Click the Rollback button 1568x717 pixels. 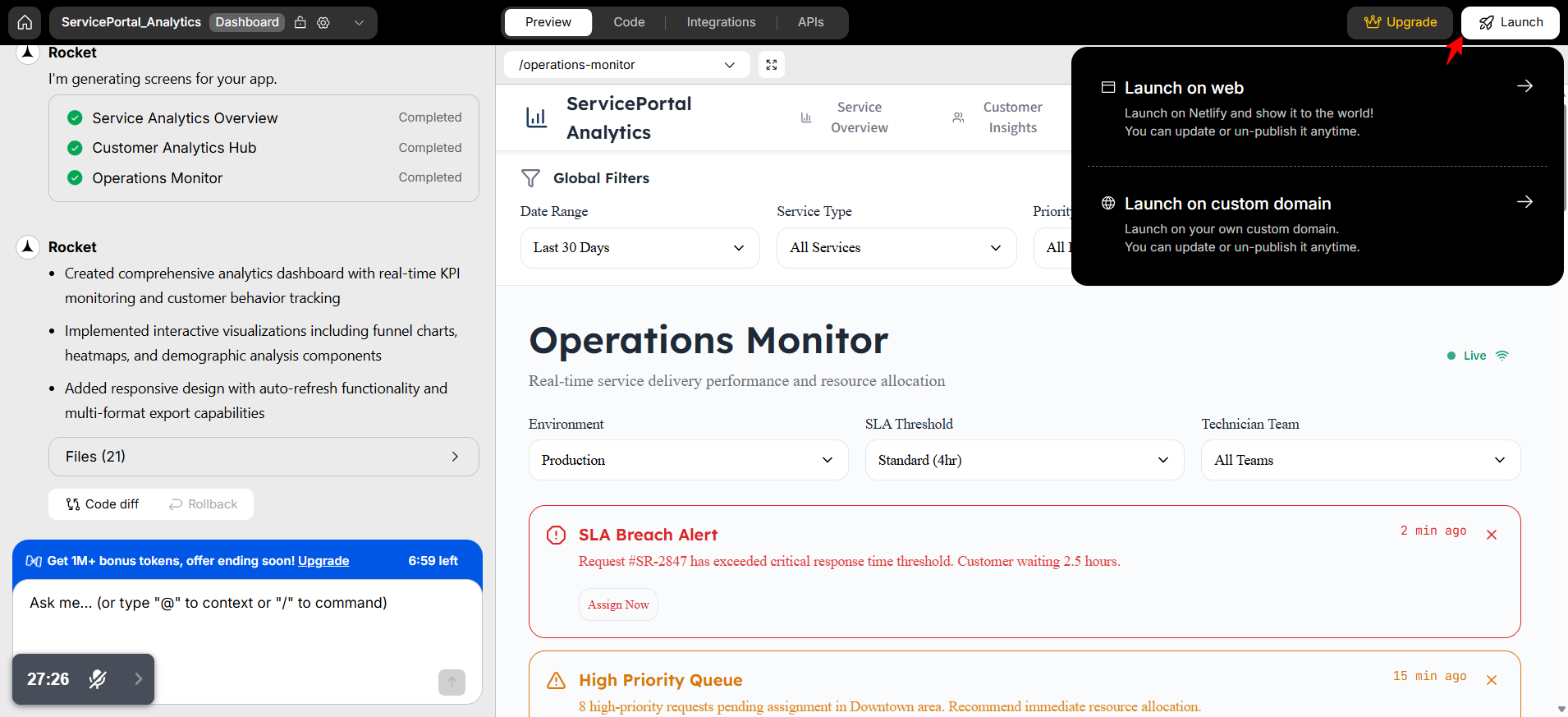(x=204, y=504)
